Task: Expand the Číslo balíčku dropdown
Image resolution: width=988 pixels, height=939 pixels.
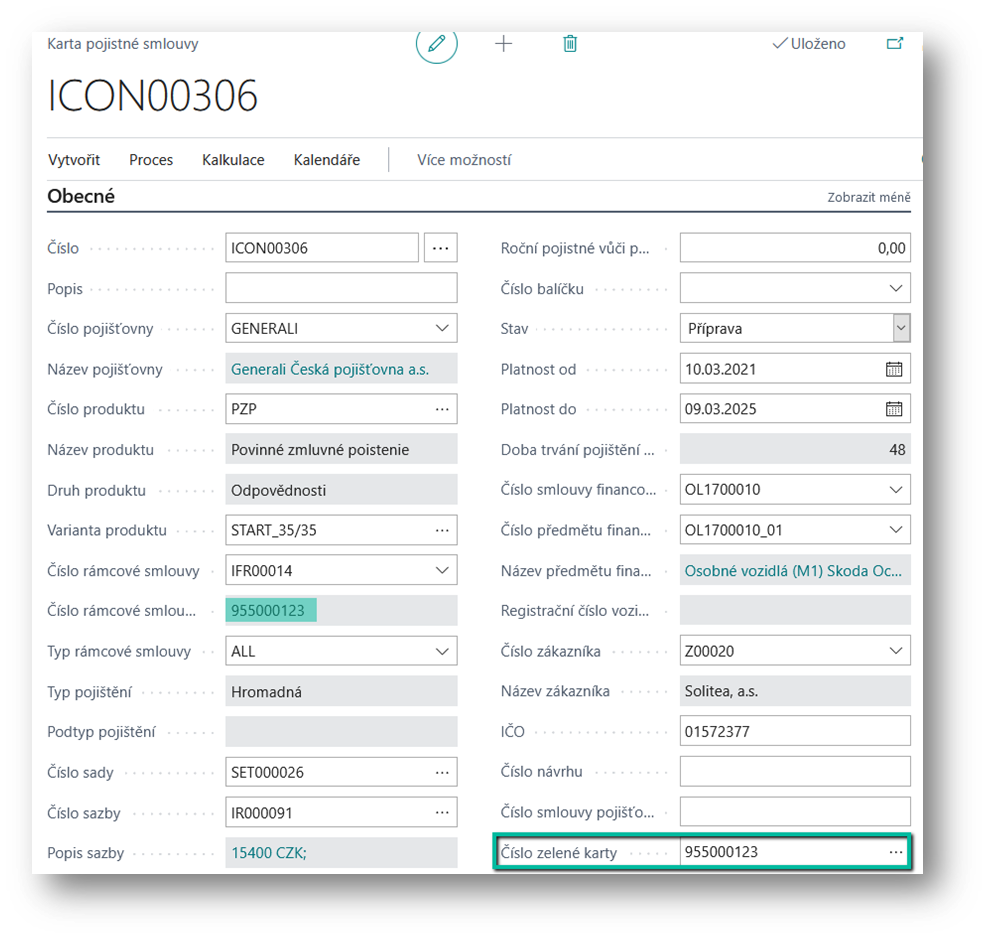Action: pos(895,288)
